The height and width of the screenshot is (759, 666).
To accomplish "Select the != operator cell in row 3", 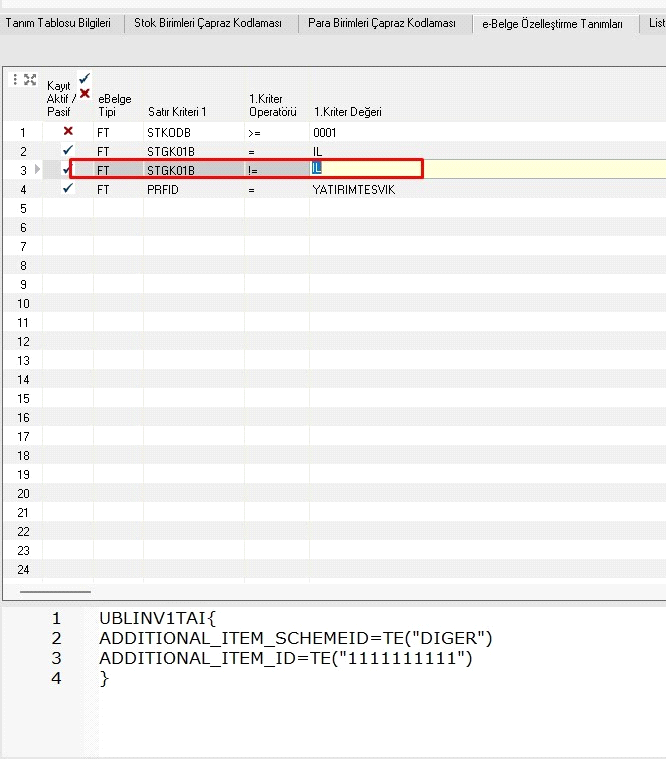I will click(x=258, y=171).
